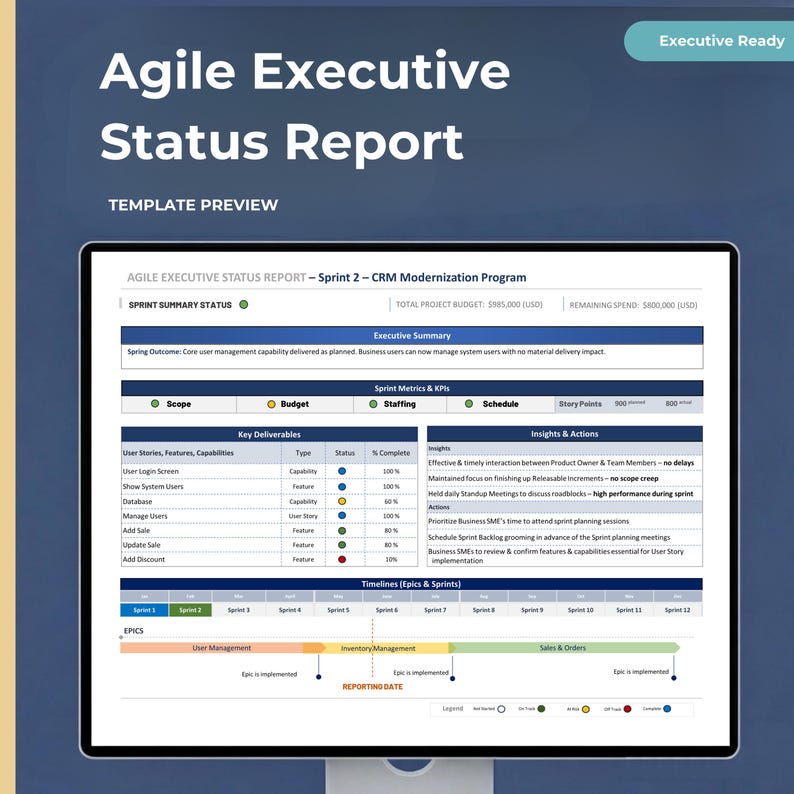Viewport: 794px width, 794px height.
Task: Select the Sprint 2 cell
Action: click(190, 610)
